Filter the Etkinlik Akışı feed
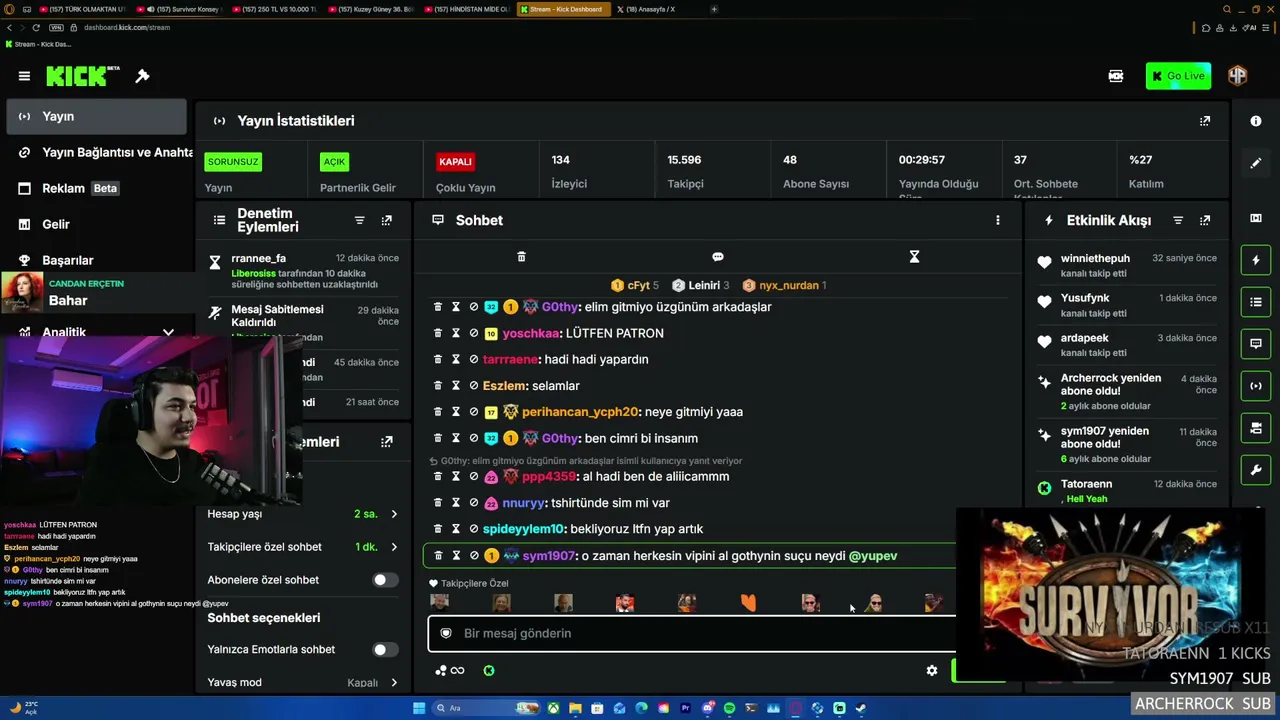This screenshot has width=1280, height=720. (1178, 220)
